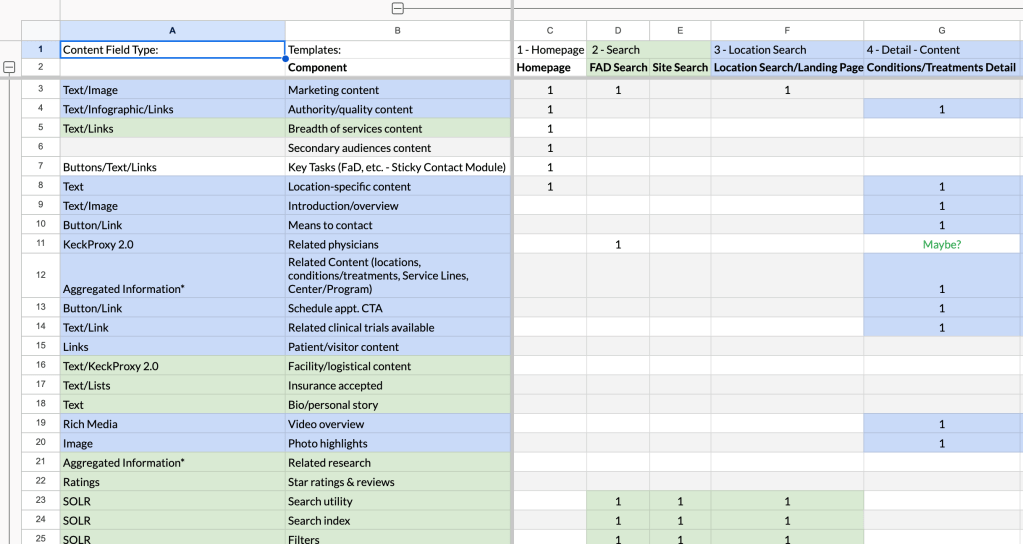The image size is (1023, 544).
Task: Collapse the row group beside row 2
Action: tap(10, 68)
